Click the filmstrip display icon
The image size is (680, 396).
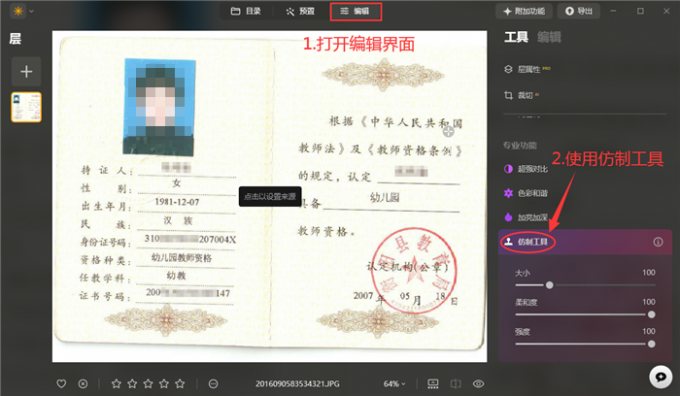433,384
